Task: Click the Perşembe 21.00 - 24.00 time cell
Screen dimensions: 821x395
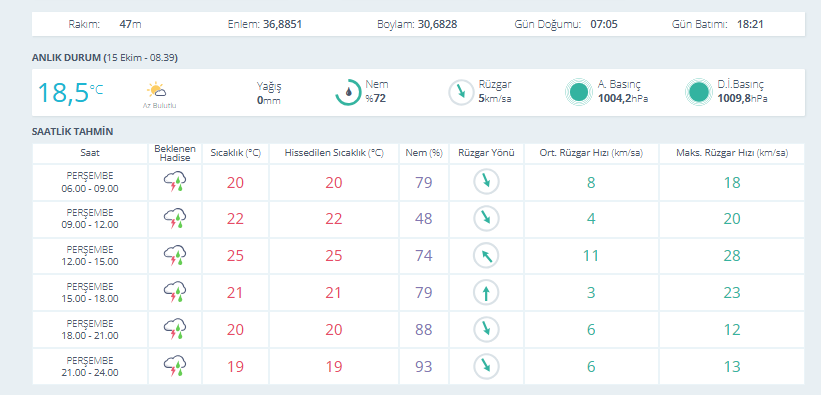Action: click(90, 367)
